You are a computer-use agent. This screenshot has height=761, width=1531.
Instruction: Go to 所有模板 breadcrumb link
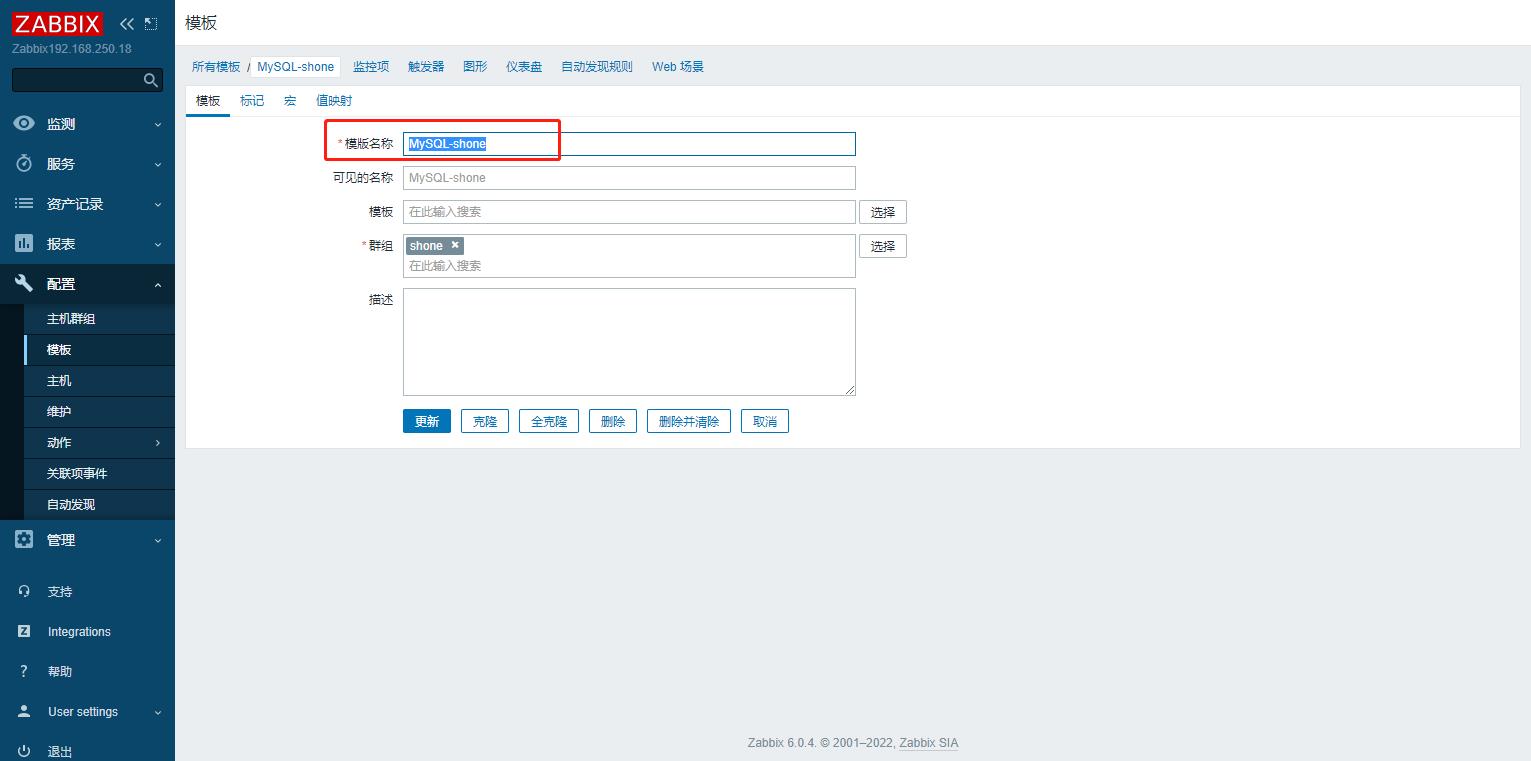pos(216,67)
